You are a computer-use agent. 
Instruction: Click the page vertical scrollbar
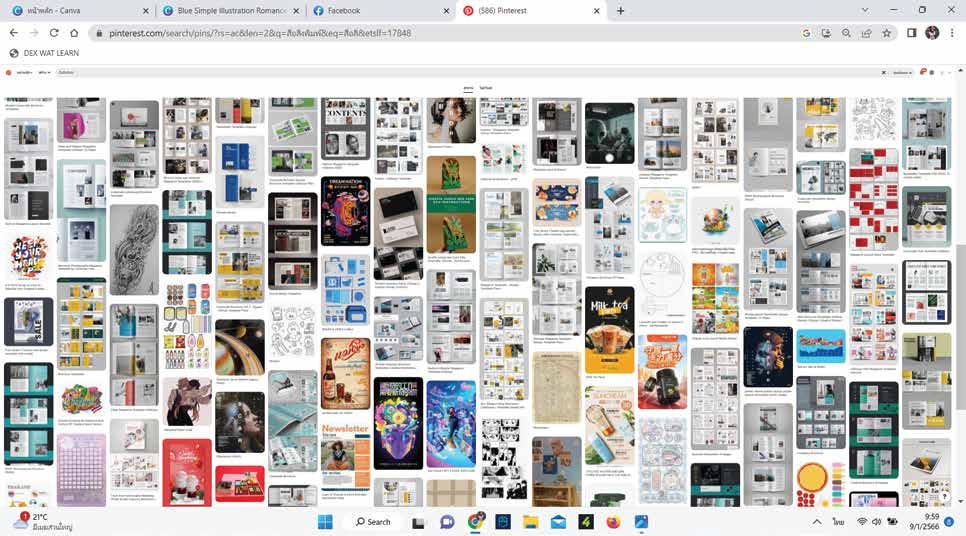coord(961,327)
